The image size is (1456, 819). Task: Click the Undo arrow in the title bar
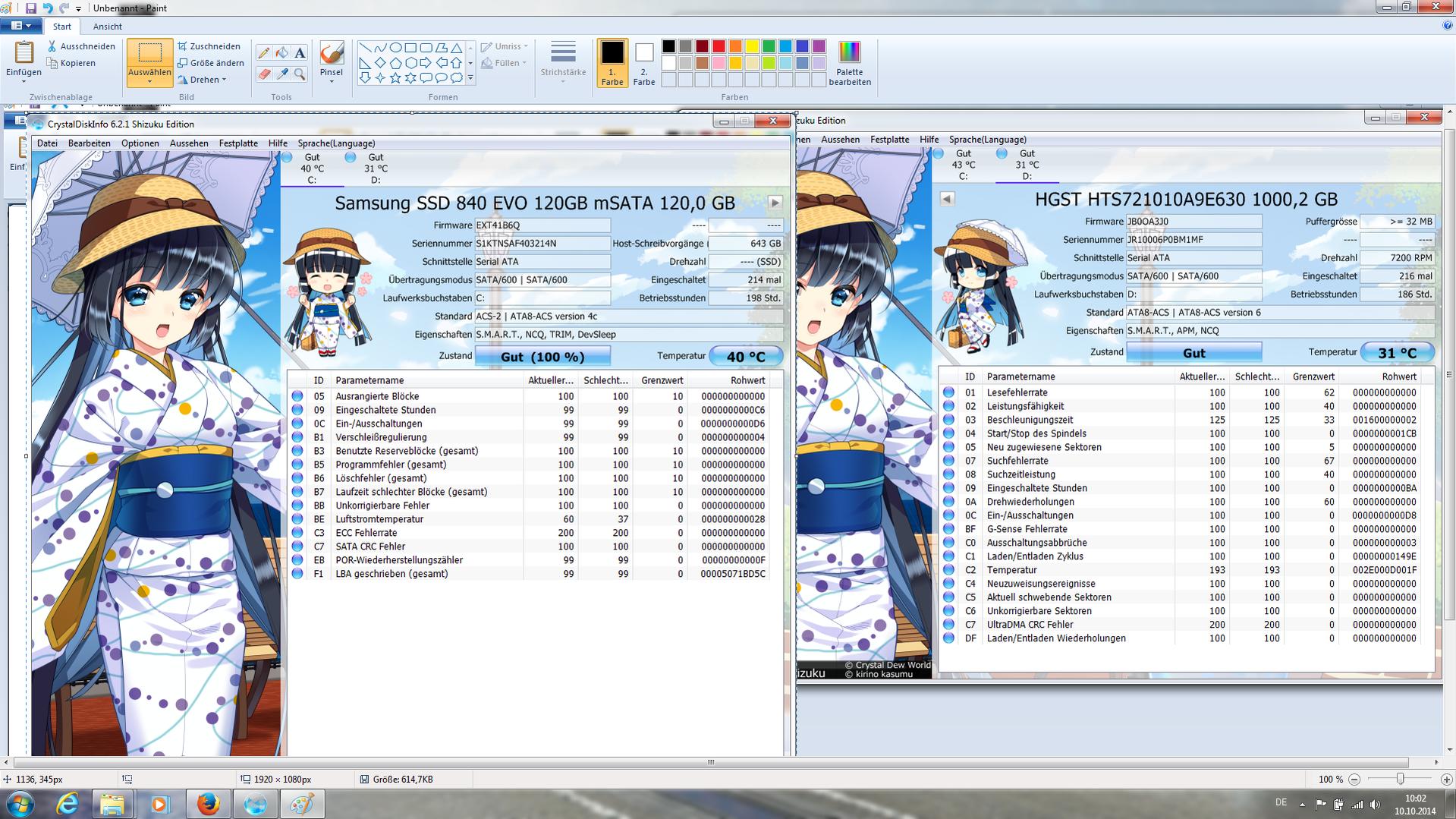pyautogui.click(x=48, y=8)
